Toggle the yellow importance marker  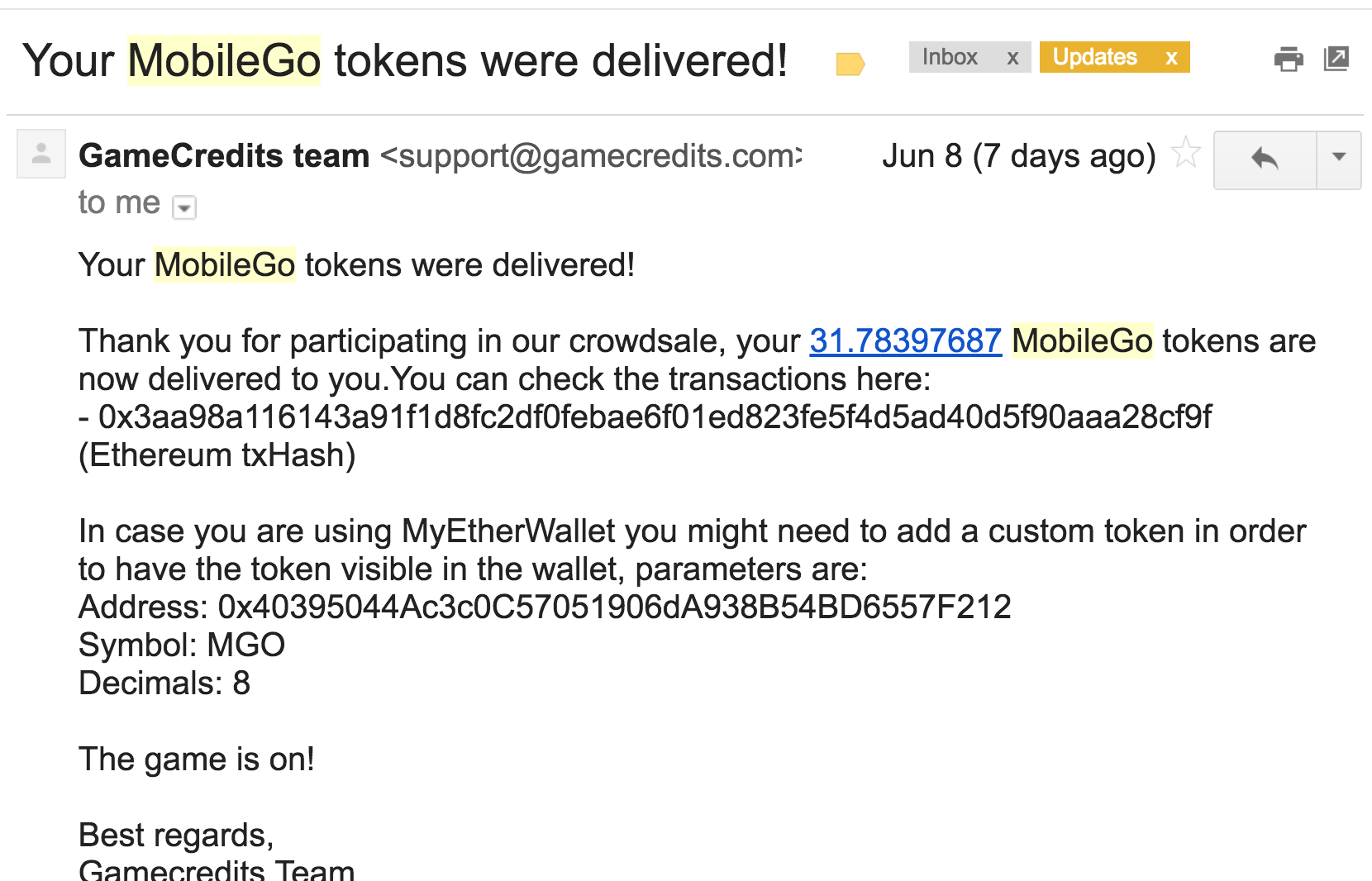(850, 64)
